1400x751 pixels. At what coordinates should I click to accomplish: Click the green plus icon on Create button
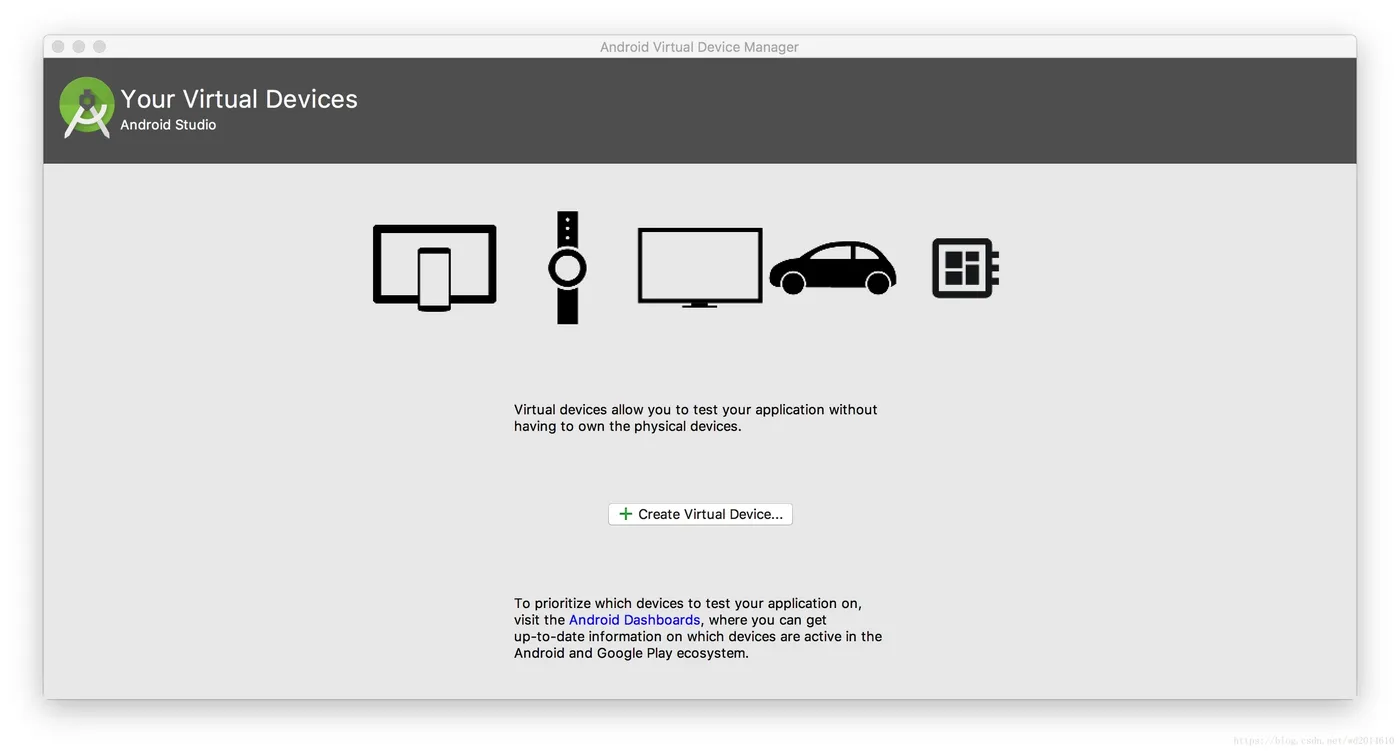[x=625, y=514]
